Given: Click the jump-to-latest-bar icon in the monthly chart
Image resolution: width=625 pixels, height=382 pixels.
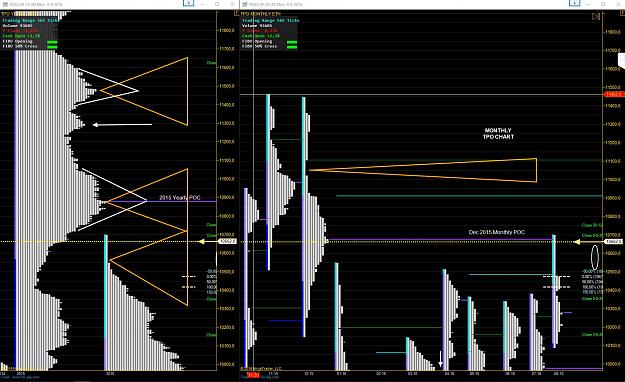Looking at the screenshot, I should click(596, 16).
